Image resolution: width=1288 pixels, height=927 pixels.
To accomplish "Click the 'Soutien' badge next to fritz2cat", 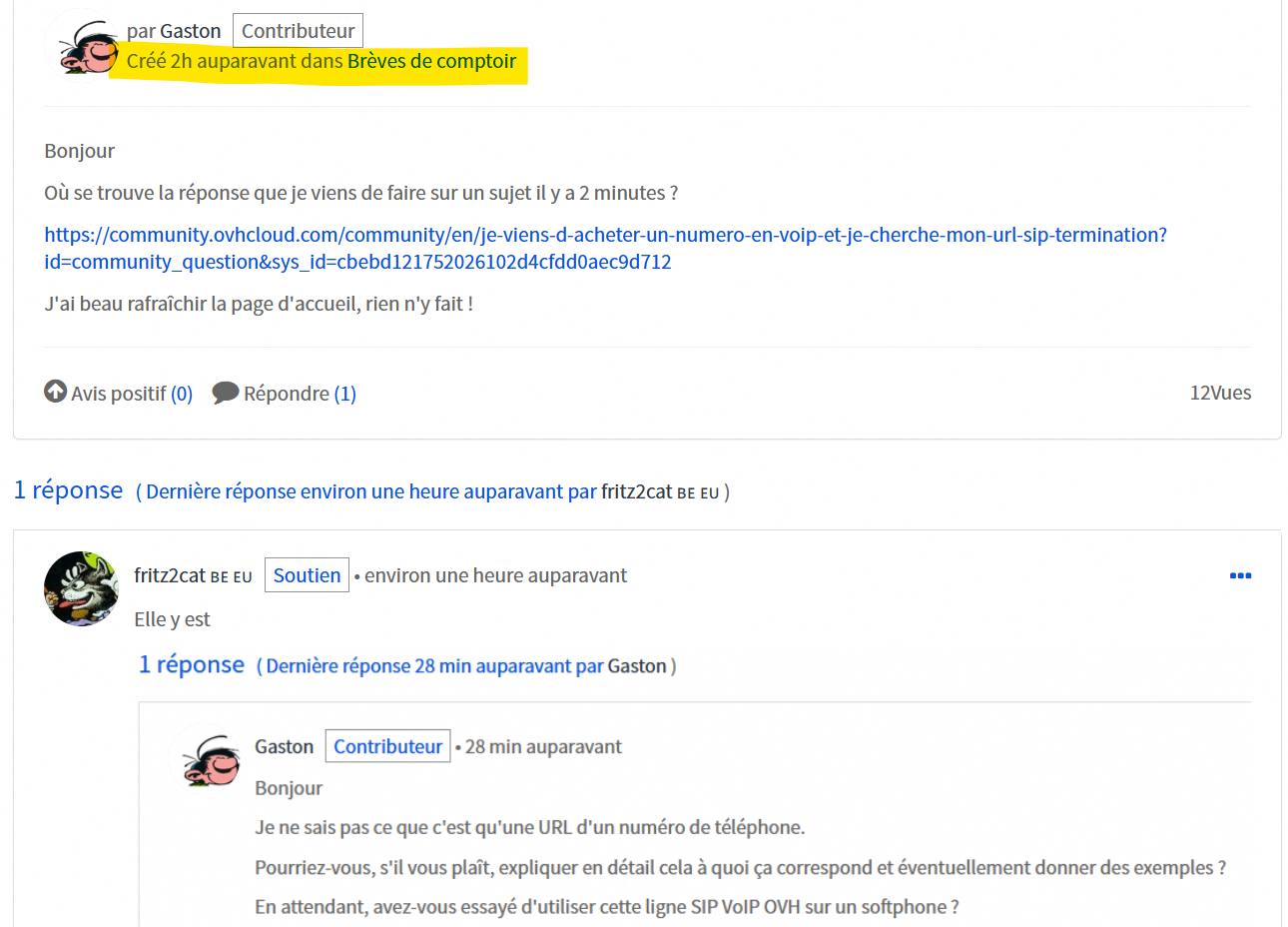I will tap(307, 575).
